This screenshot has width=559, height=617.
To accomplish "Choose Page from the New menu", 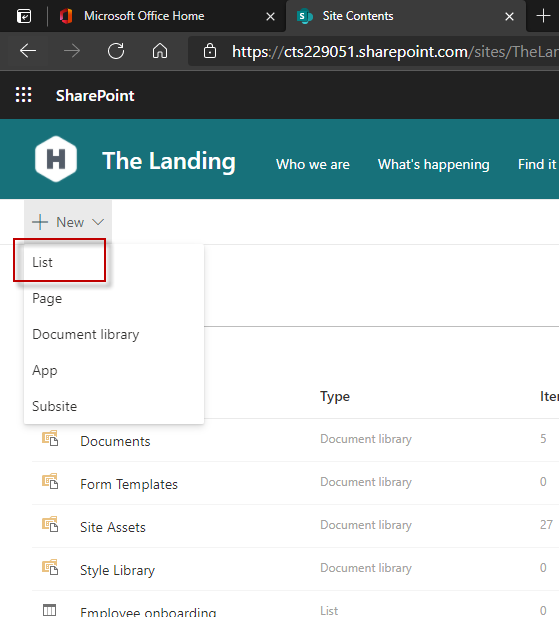I will [114, 298].
